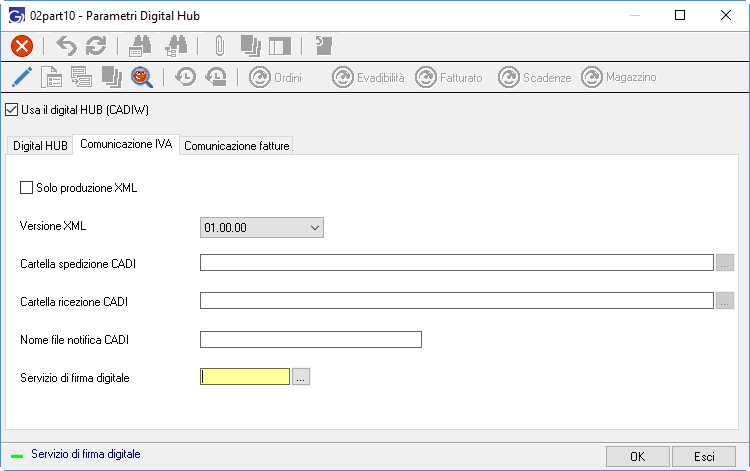Click the duplicate pages icon in top toolbar
This screenshot has height=471, width=750.
(251, 46)
